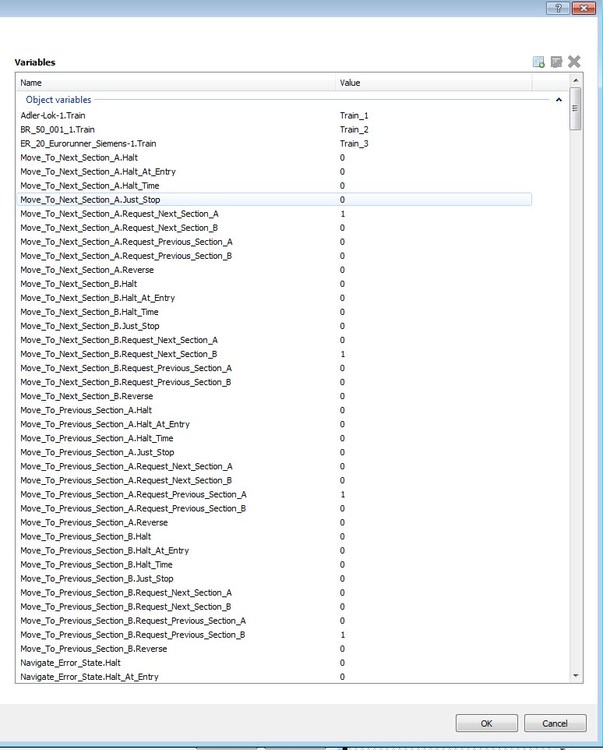Screen dimensions: 603x750
Task: Select ER_20_Eurorunner_Siemens-1.Train variable
Action: click(274, 143)
